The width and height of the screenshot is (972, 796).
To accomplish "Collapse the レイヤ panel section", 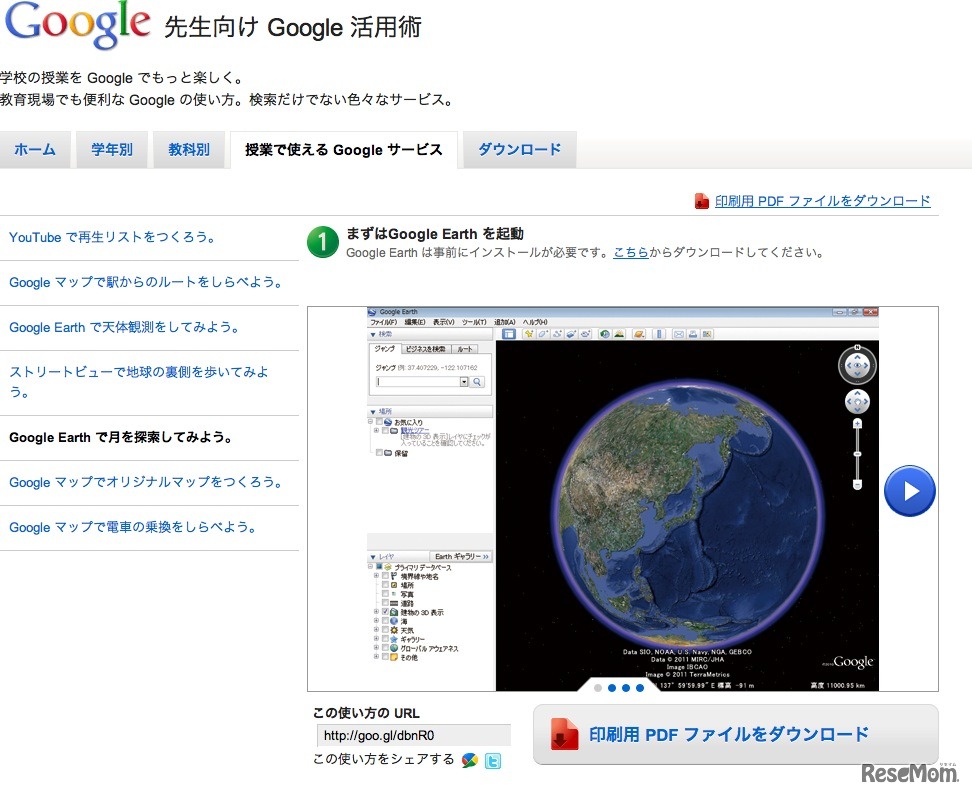I will click(373, 556).
